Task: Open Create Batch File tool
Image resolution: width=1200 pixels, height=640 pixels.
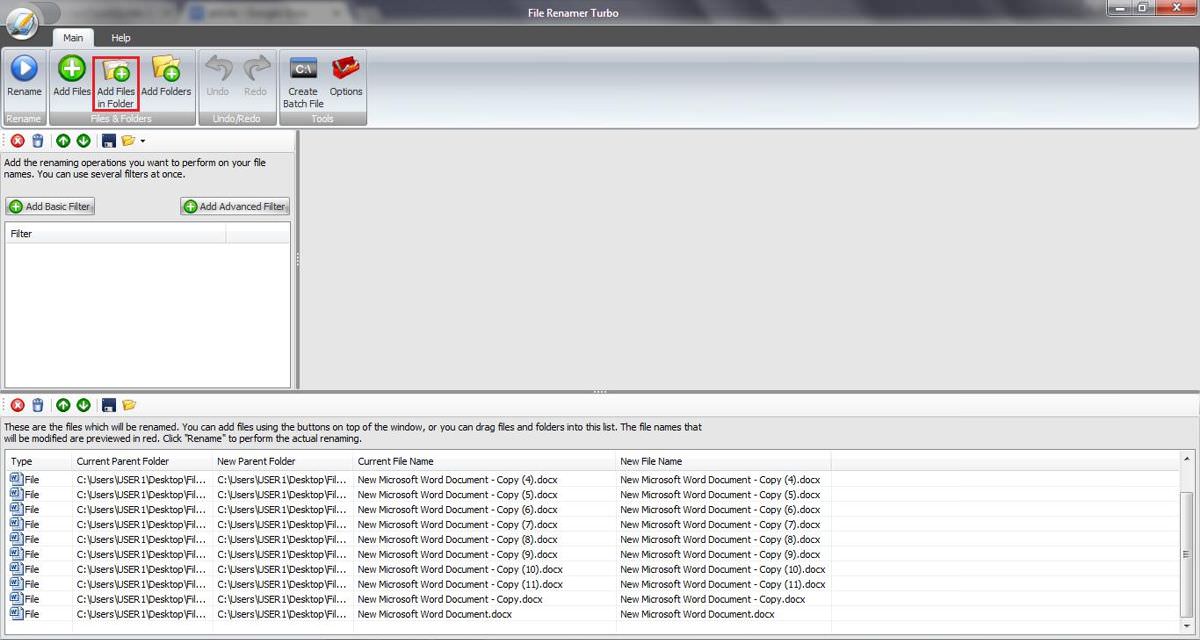Action: (303, 83)
